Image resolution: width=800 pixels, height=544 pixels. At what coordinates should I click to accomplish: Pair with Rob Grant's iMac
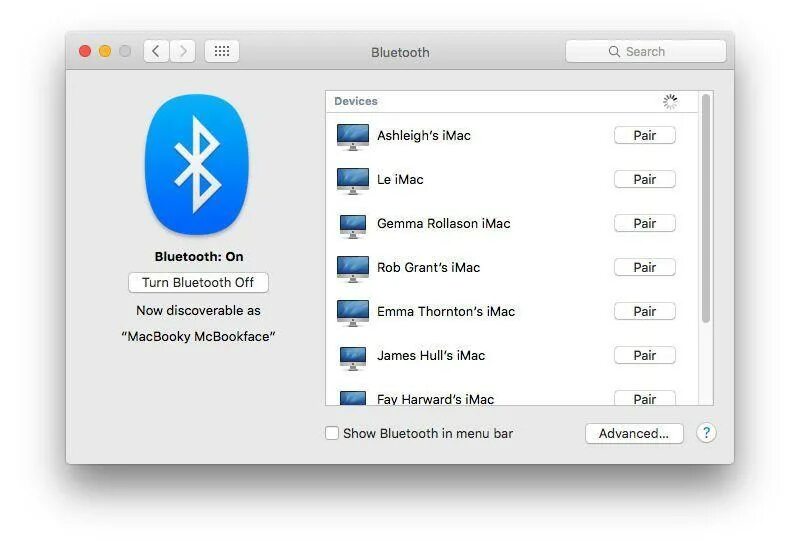(x=645, y=267)
